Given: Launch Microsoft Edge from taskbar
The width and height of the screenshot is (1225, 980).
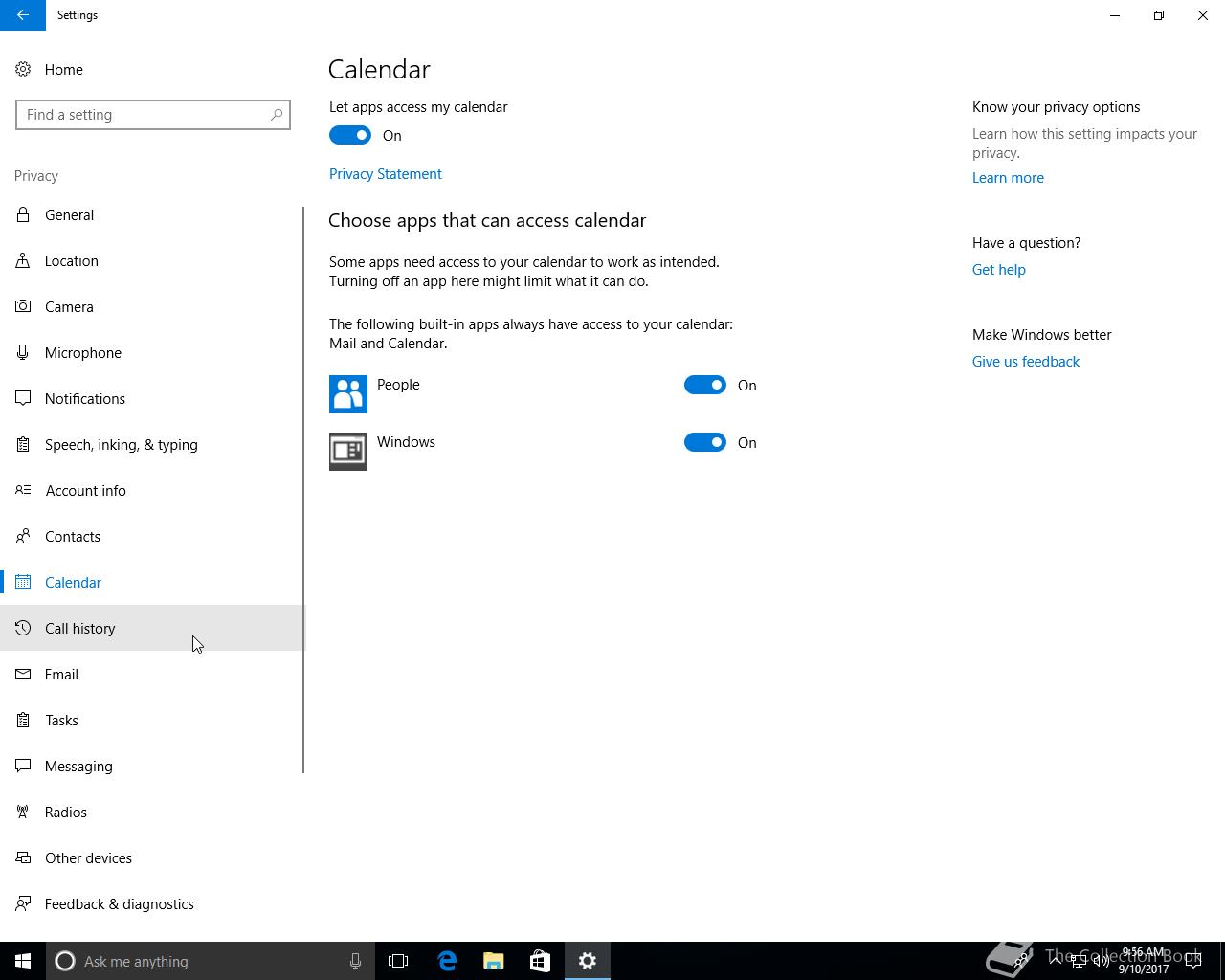Looking at the screenshot, I should tap(447, 961).
